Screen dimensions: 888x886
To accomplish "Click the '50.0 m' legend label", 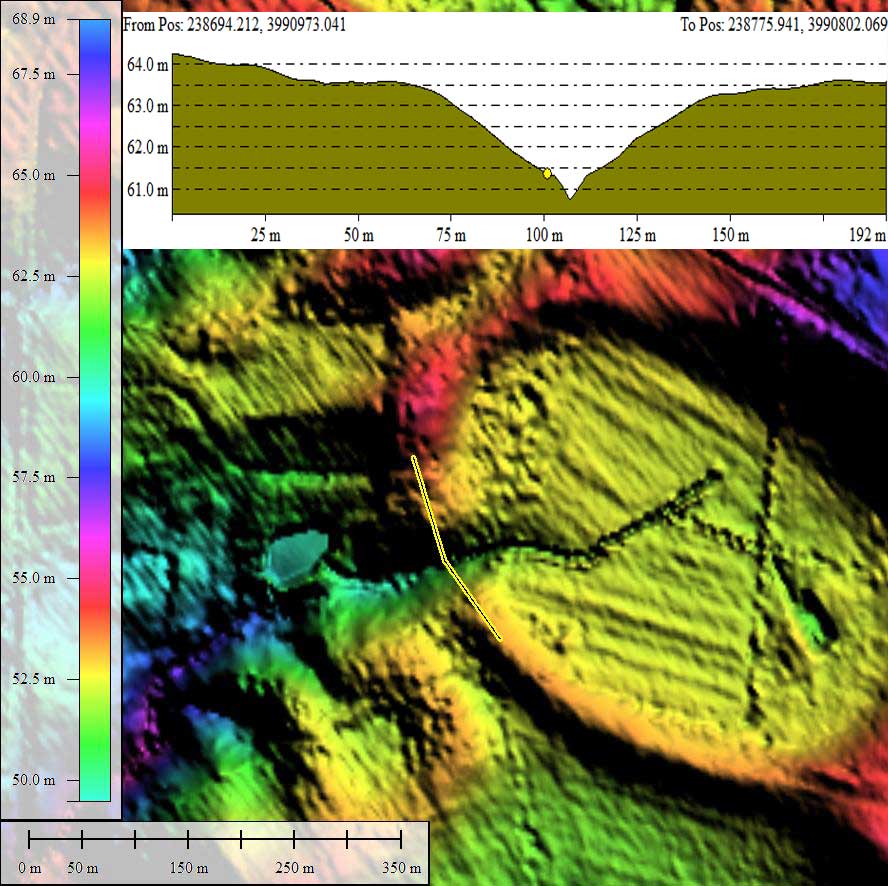I will point(34,779).
